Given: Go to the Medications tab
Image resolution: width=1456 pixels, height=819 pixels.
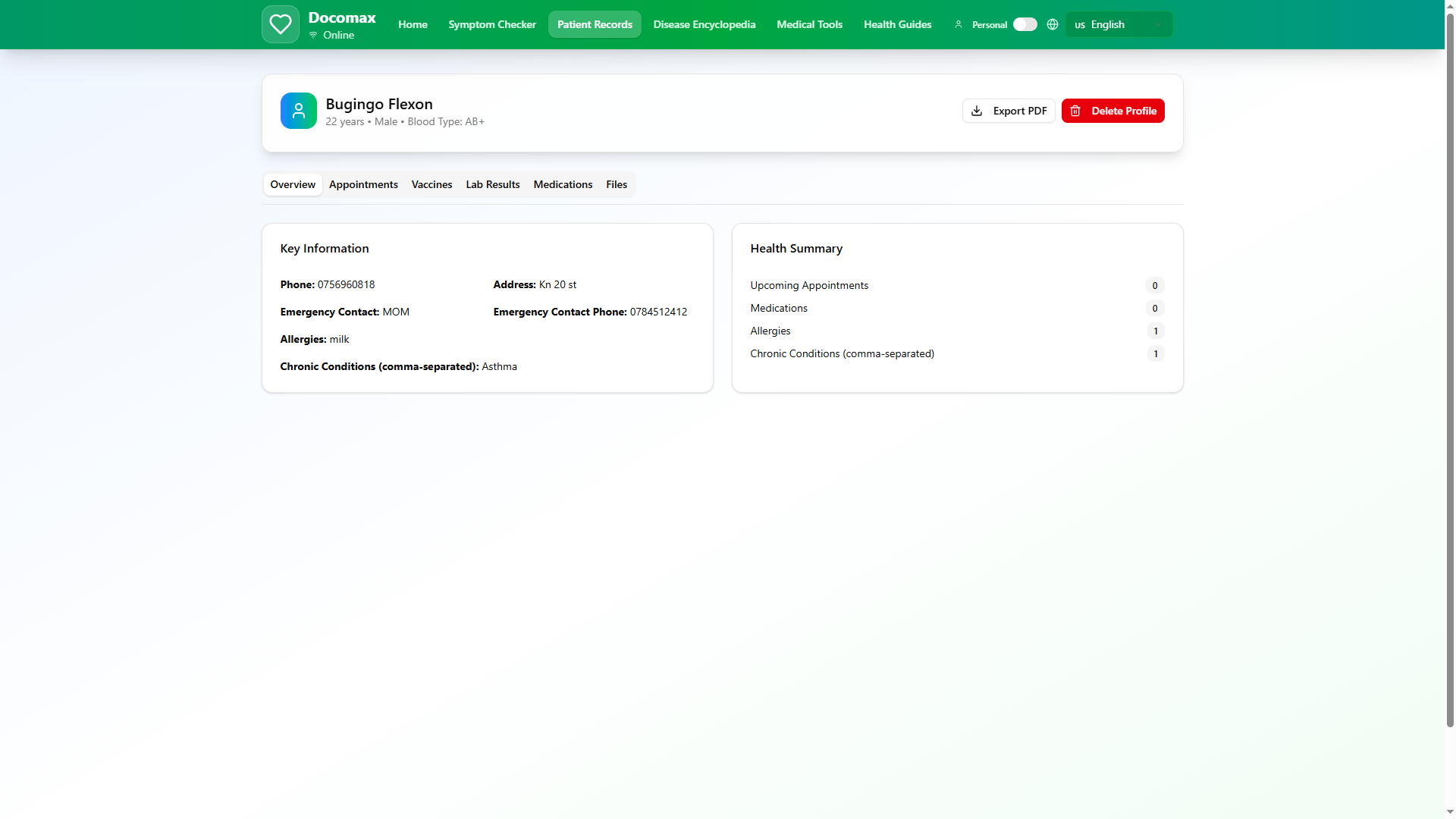Looking at the screenshot, I should 563,184.
